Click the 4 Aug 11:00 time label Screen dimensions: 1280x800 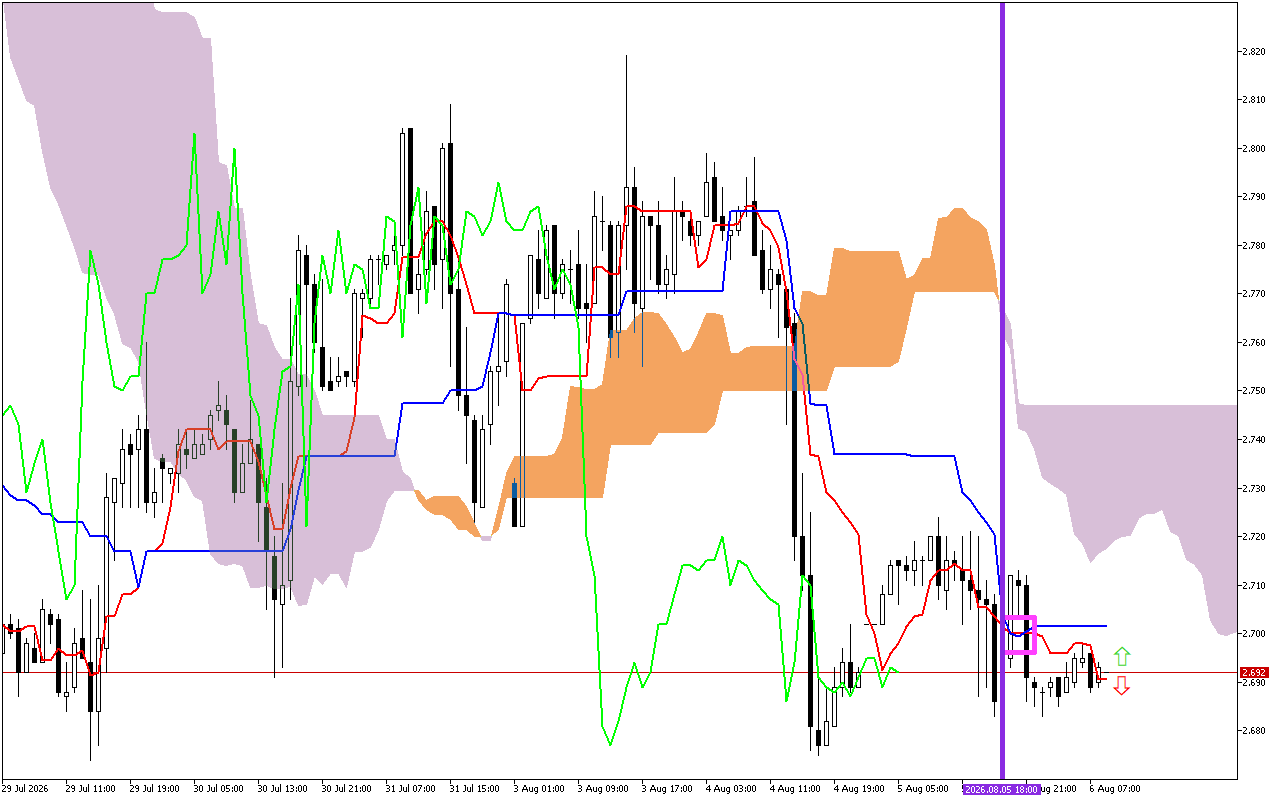[x=794, y=789]
